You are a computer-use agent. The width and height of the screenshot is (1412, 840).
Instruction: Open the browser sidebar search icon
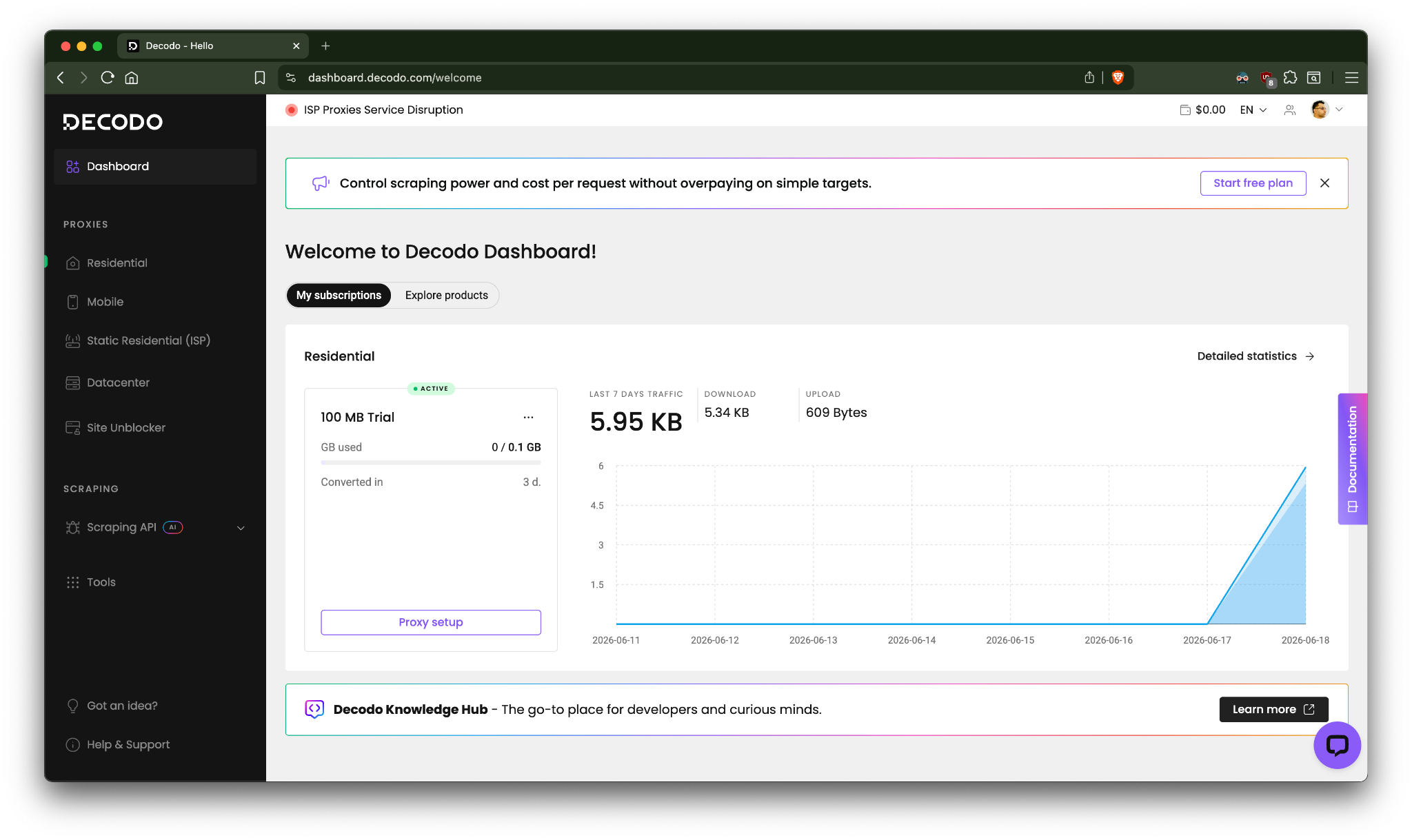pos(1314,78)
